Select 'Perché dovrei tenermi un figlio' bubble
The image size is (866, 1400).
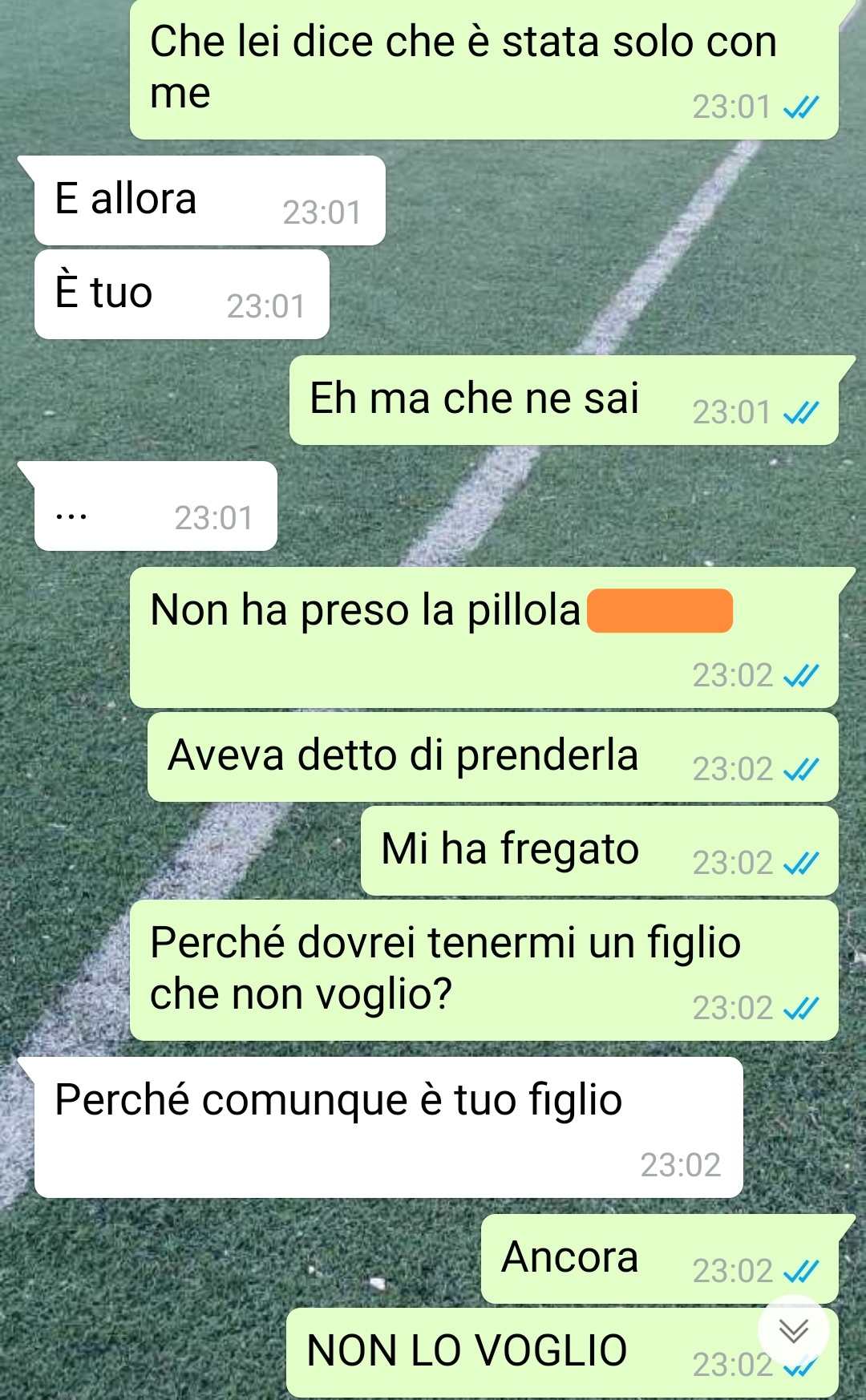click(484, 970)
